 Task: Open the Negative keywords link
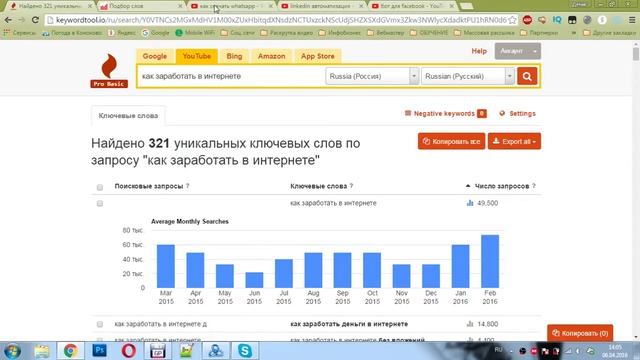(445, 113)
